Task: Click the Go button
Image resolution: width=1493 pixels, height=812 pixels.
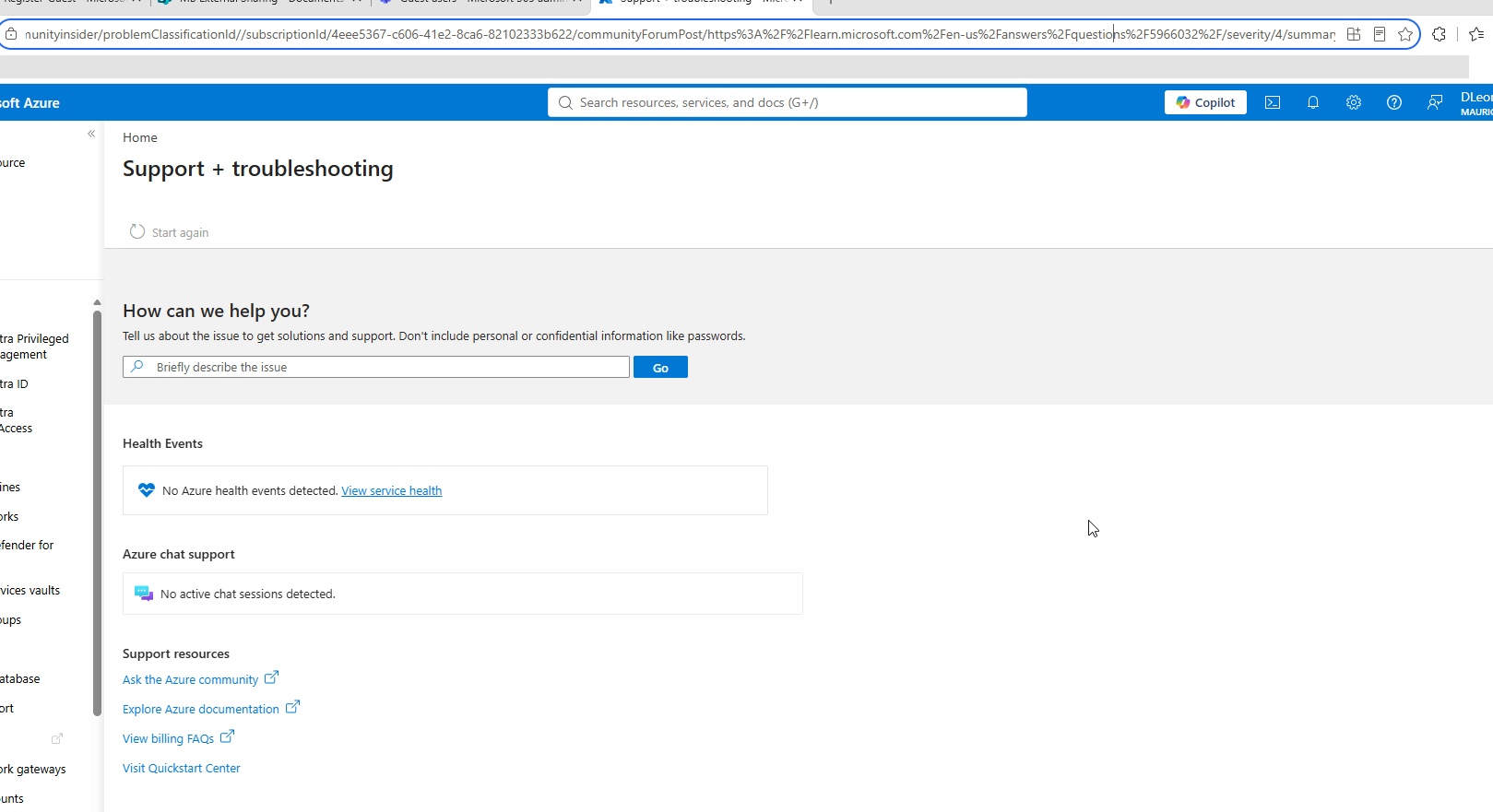Action: tap(660, 367)
